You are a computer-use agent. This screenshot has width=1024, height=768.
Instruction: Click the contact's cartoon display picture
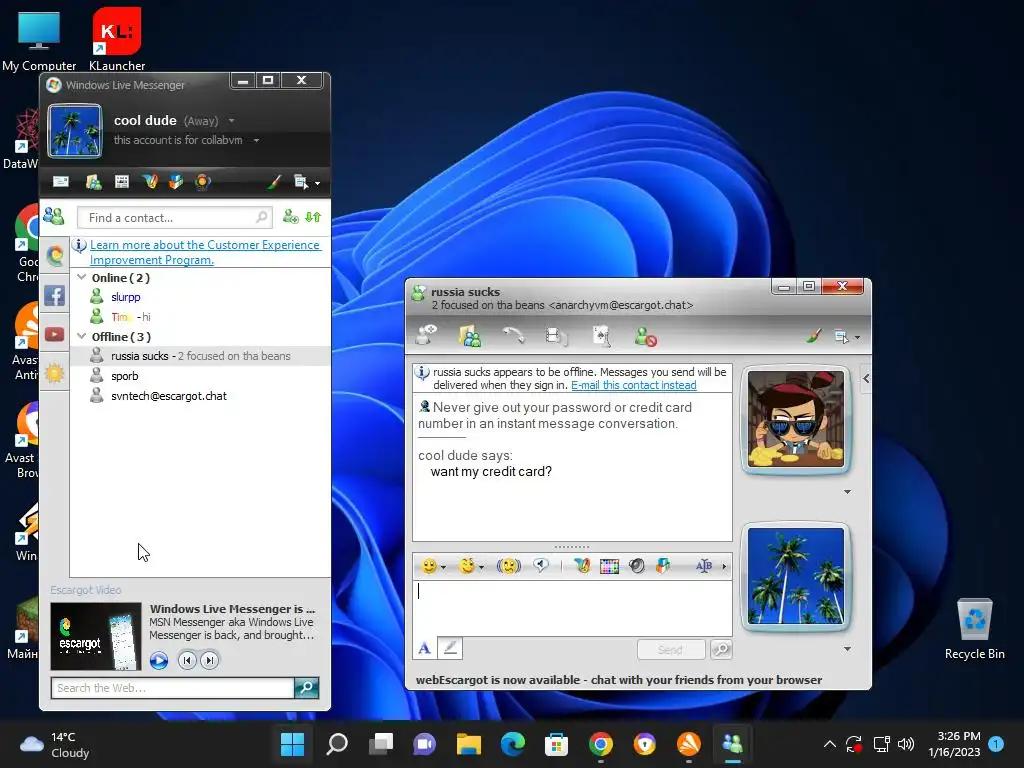795,419
